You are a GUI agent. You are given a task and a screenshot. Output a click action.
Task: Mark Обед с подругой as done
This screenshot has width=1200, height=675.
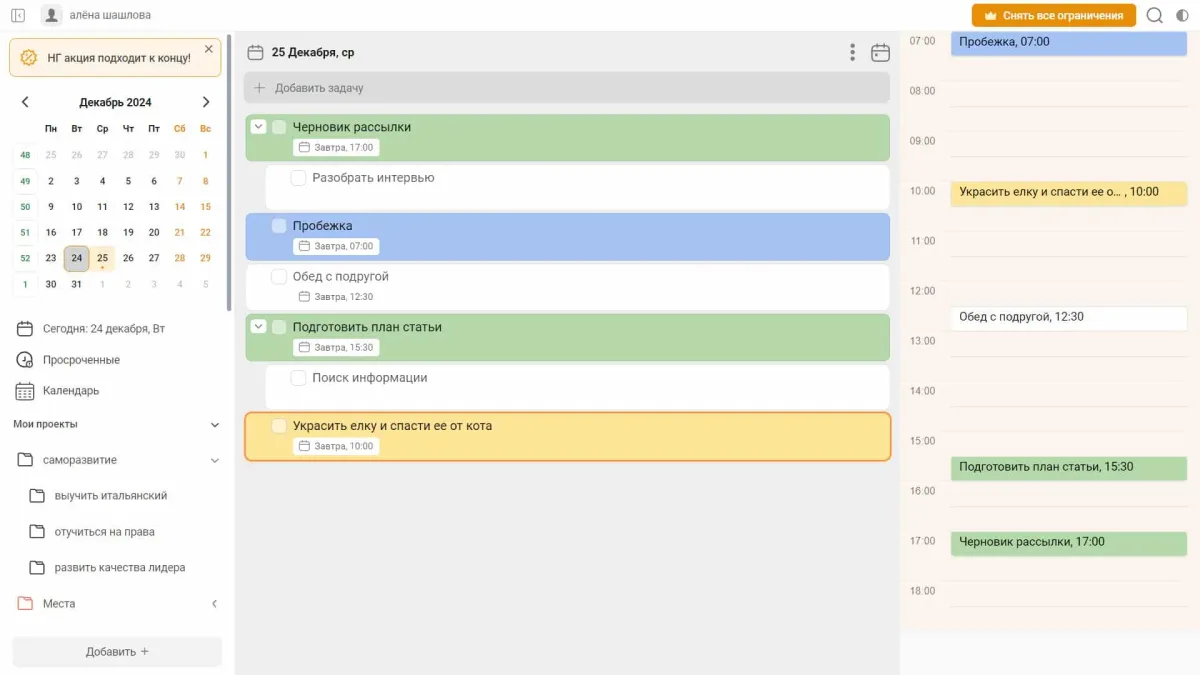click(x=279, y=277)
